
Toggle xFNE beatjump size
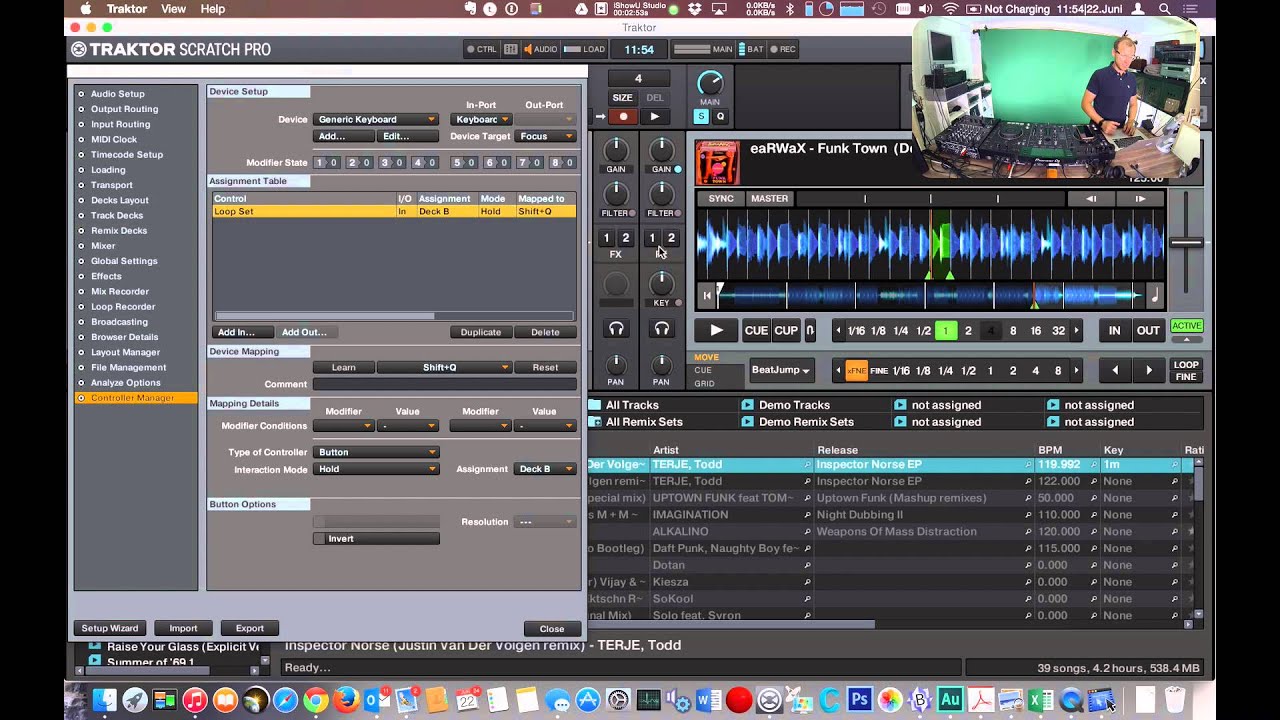[857, 371]
